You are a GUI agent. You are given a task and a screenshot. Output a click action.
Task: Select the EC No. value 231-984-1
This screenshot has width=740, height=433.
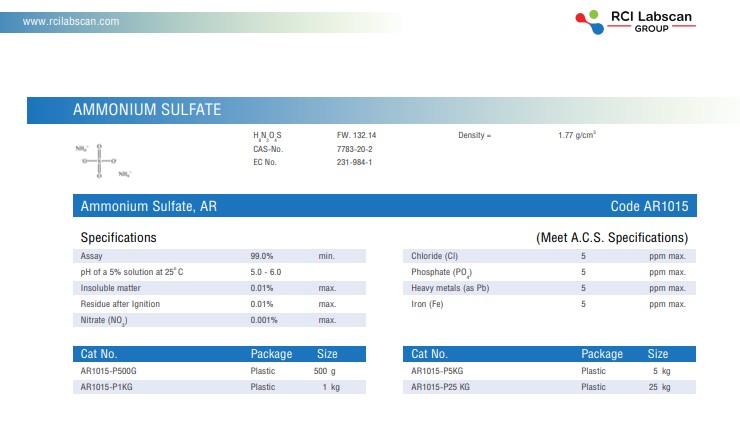click(354, 162)
